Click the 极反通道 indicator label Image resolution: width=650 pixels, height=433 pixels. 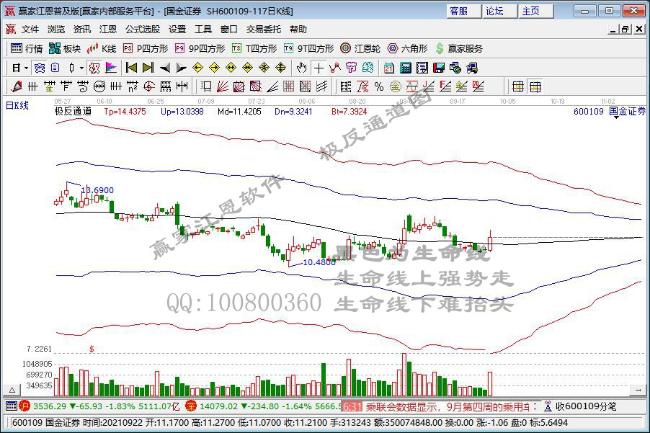pos(73,111)
